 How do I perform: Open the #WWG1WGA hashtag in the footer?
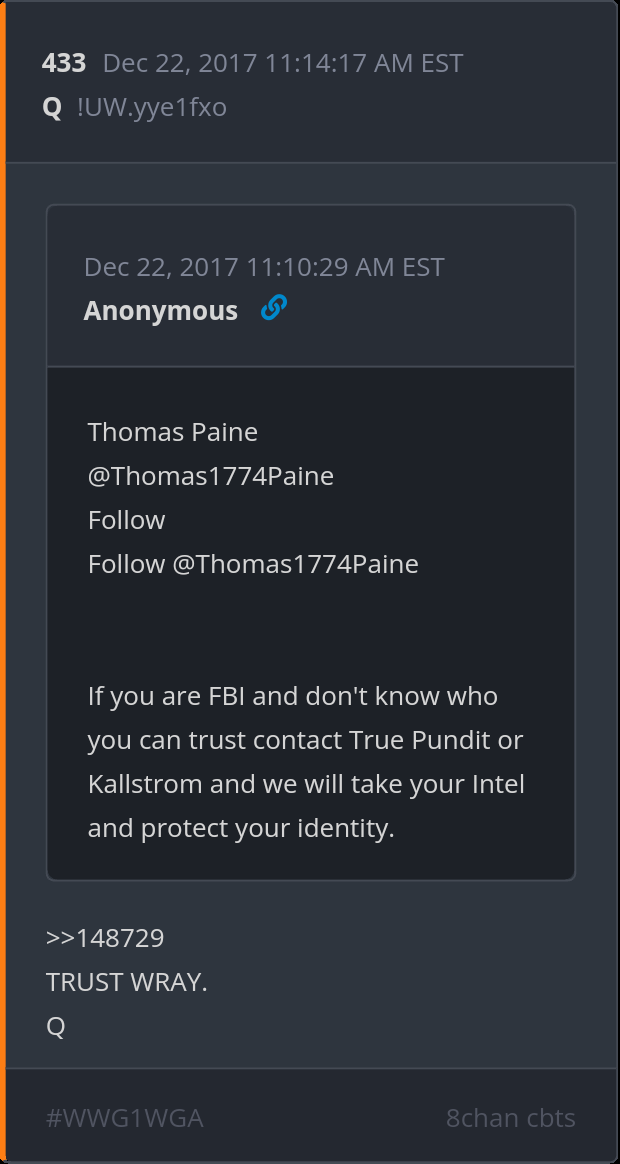pos(125,1118)
